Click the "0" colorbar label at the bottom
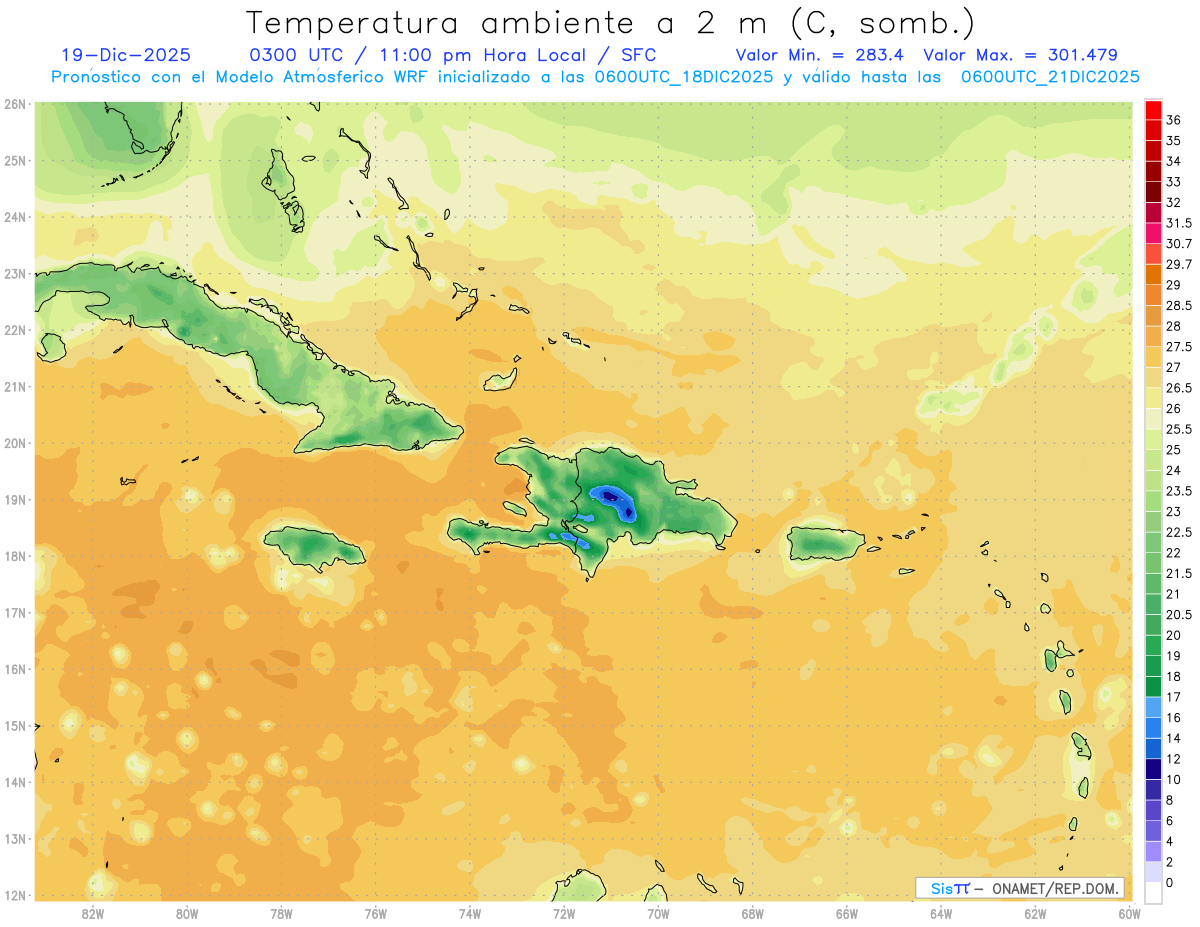 [x=1170, y=883]
